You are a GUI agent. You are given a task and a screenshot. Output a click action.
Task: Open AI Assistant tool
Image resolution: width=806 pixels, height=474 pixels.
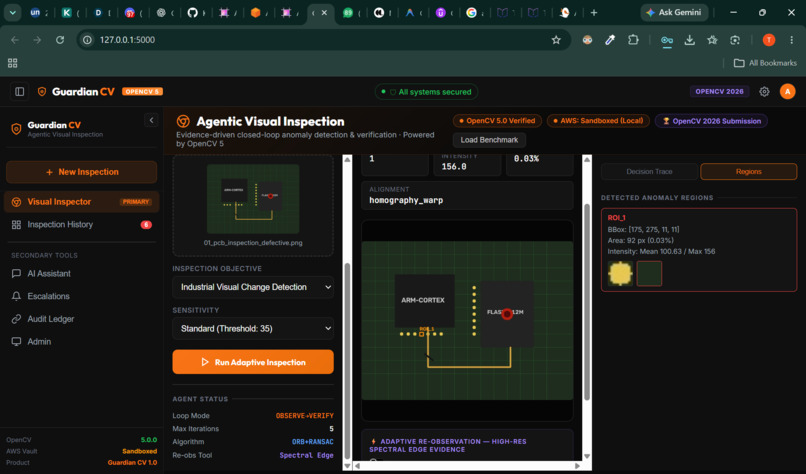tap(81, 274)
